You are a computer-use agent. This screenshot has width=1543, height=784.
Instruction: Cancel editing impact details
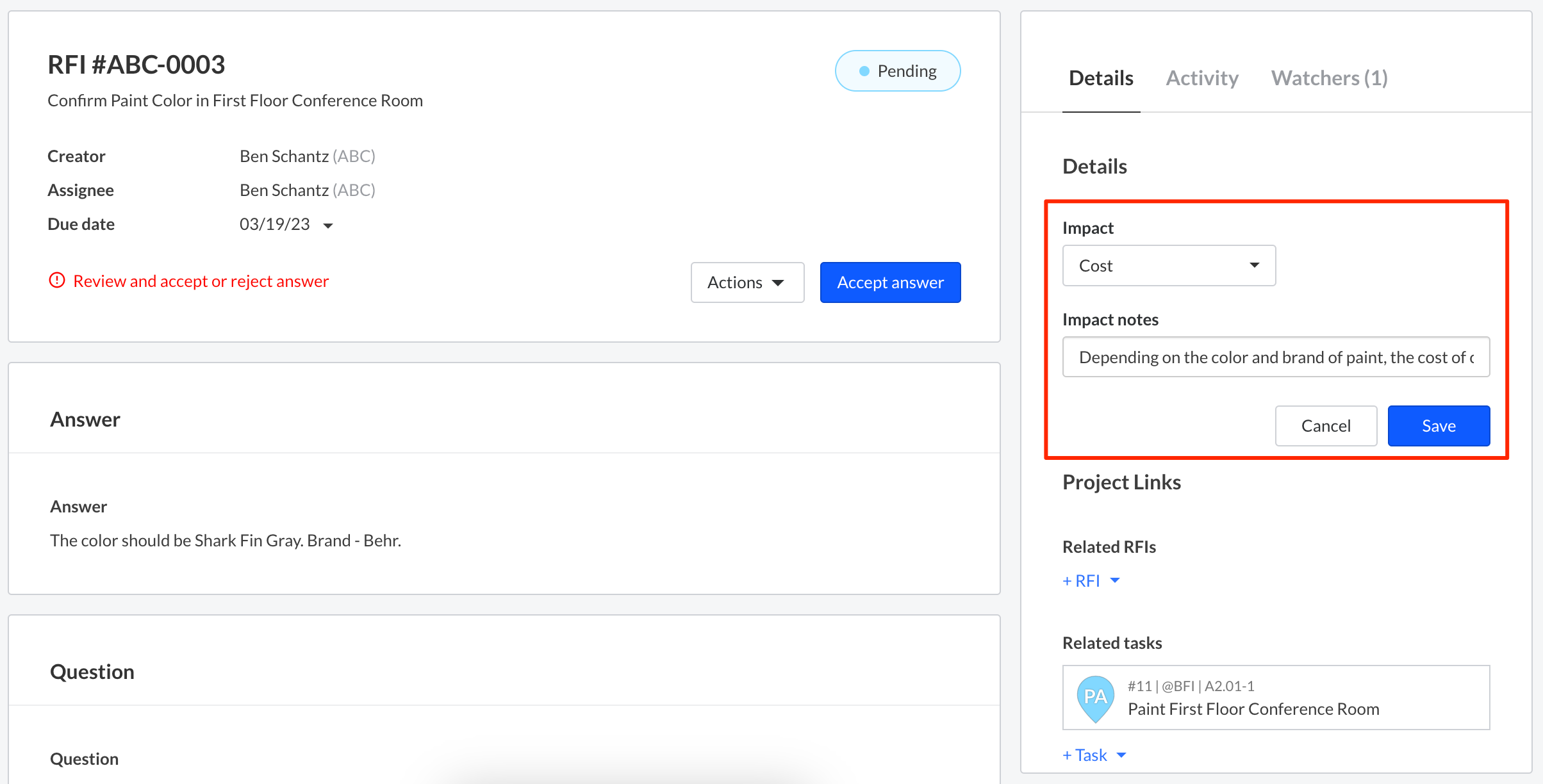[1326, 426]
